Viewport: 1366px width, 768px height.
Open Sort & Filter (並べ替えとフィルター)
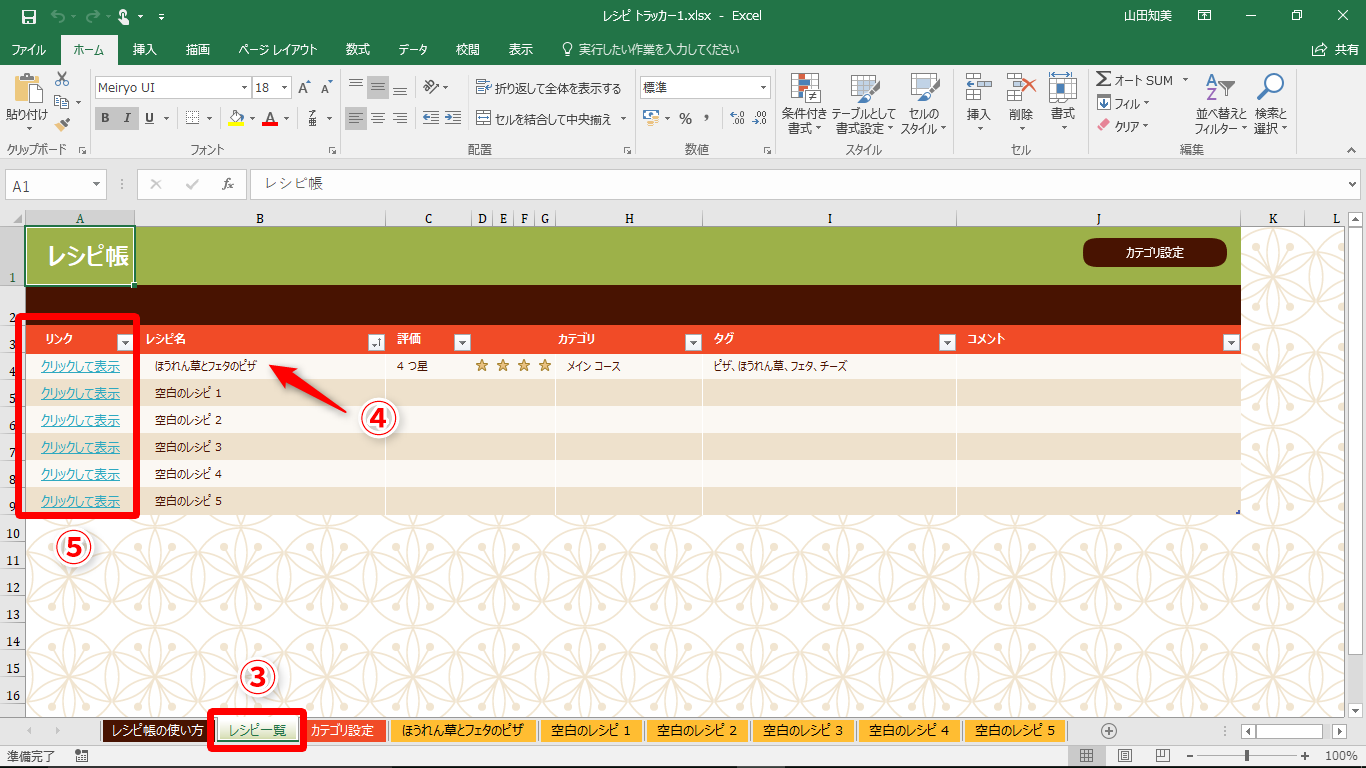click(1221, 104)
